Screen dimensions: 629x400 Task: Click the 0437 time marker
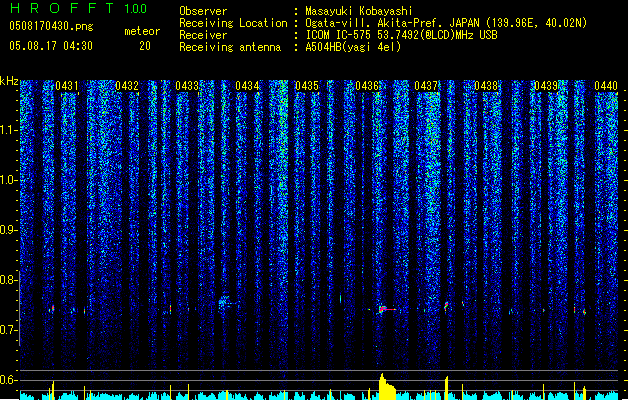click(426, 86)
